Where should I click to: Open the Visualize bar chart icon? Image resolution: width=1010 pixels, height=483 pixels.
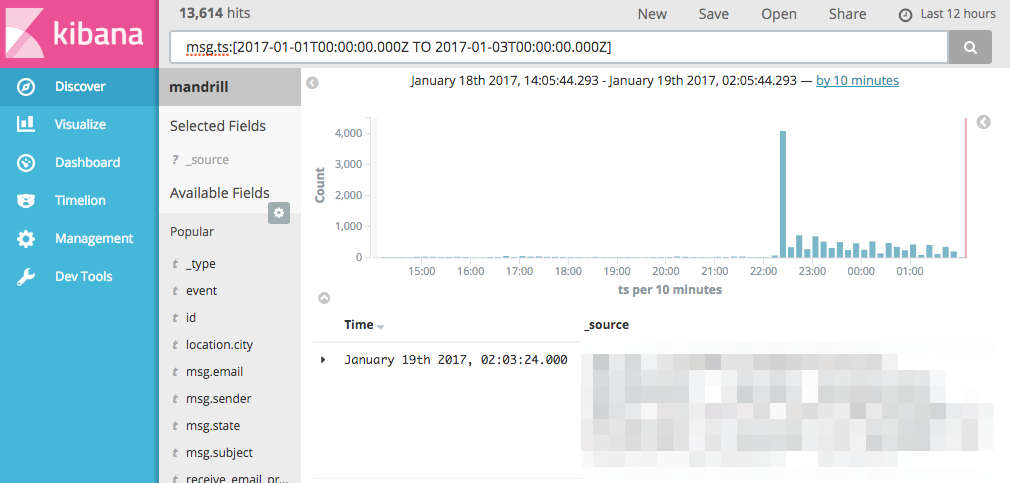[x=26, y=124]
